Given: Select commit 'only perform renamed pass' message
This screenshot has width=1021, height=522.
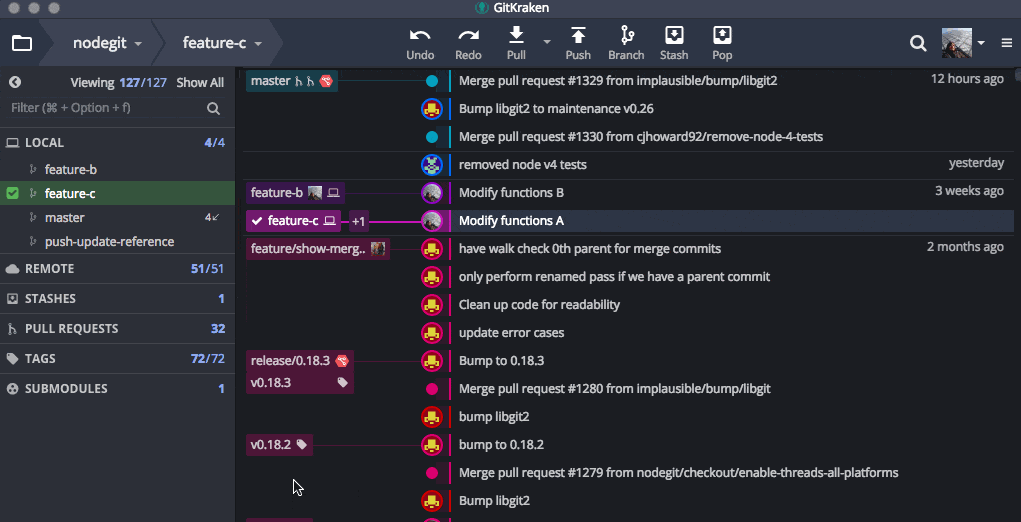Looking at the screenshot, I should (614, 277).
